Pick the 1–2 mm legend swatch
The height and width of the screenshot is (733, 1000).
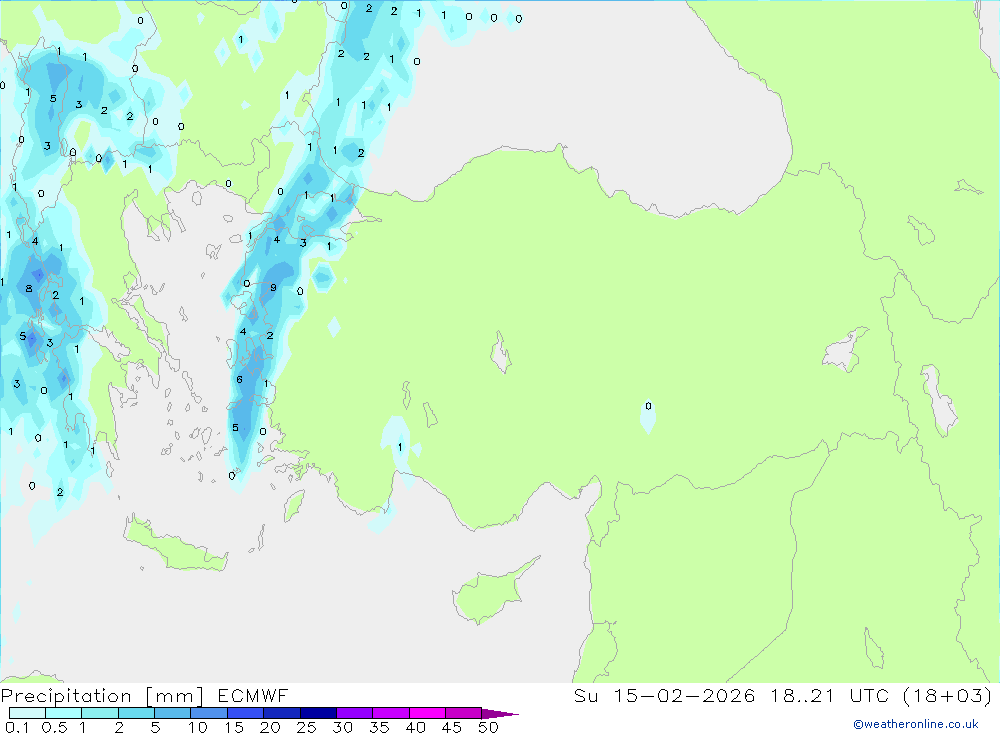click(99, 713)
